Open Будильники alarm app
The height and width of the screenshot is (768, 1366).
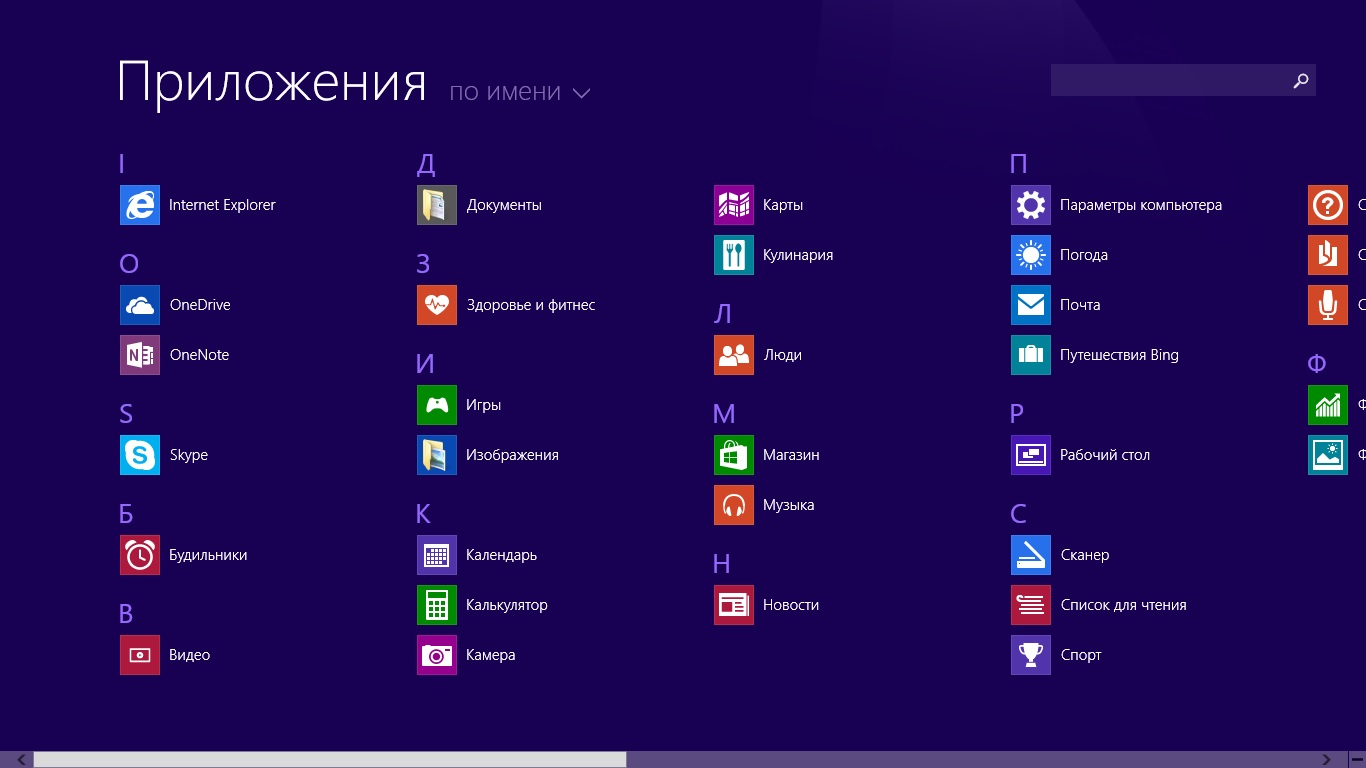[x=184, y=555]
